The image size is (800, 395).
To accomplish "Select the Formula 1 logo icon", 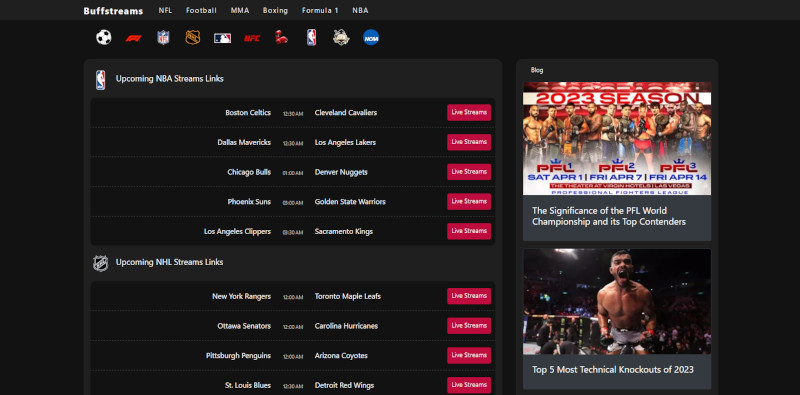I will coord(133,38).
